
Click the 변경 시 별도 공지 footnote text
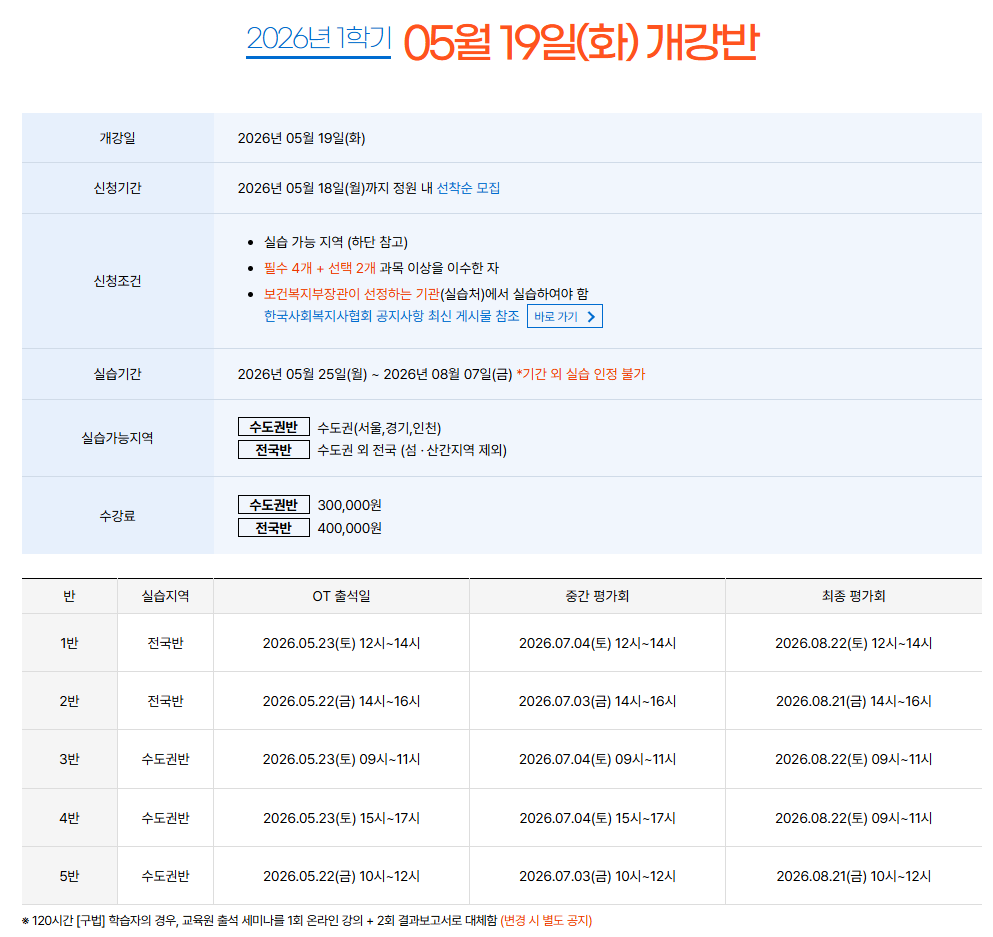click(546, 920)
